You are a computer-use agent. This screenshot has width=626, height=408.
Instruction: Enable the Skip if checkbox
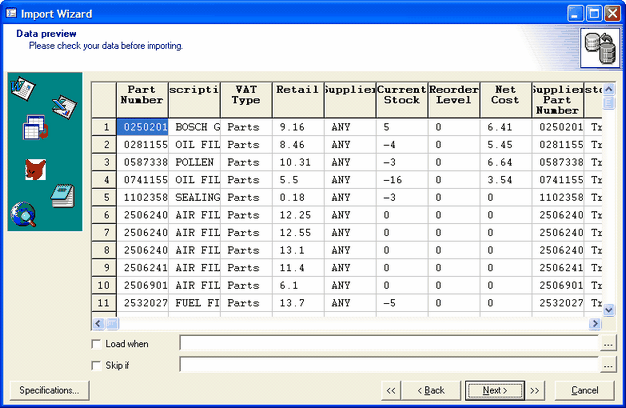(x=96, y=365)
